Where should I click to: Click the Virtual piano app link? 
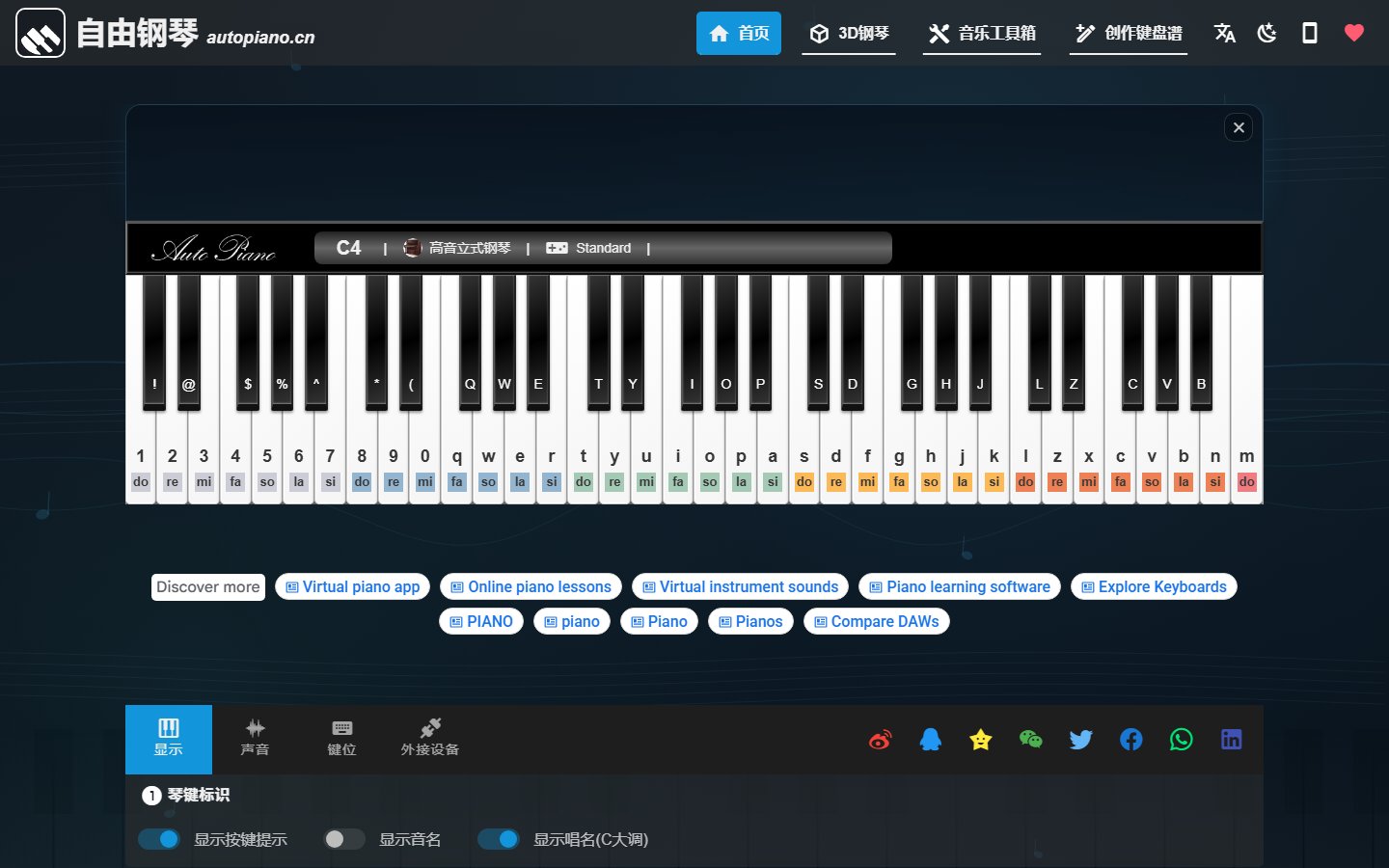[x=353, y=586]
